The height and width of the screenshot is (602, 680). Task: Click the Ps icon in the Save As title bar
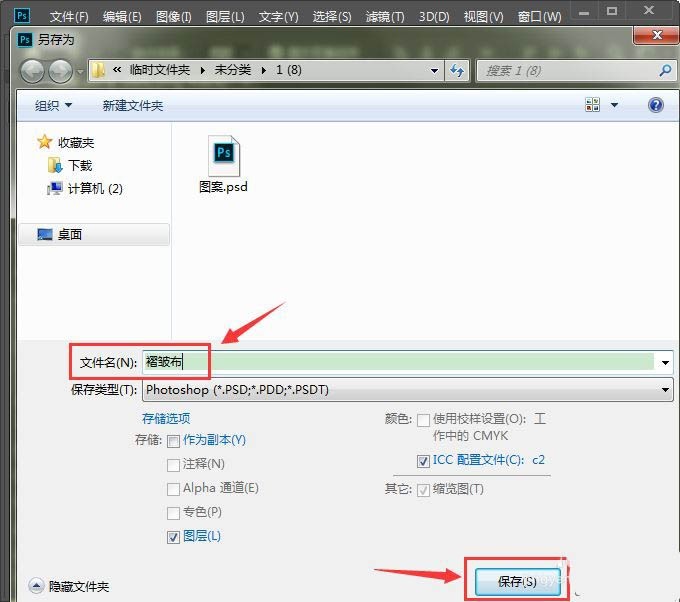tap(25, 40)
